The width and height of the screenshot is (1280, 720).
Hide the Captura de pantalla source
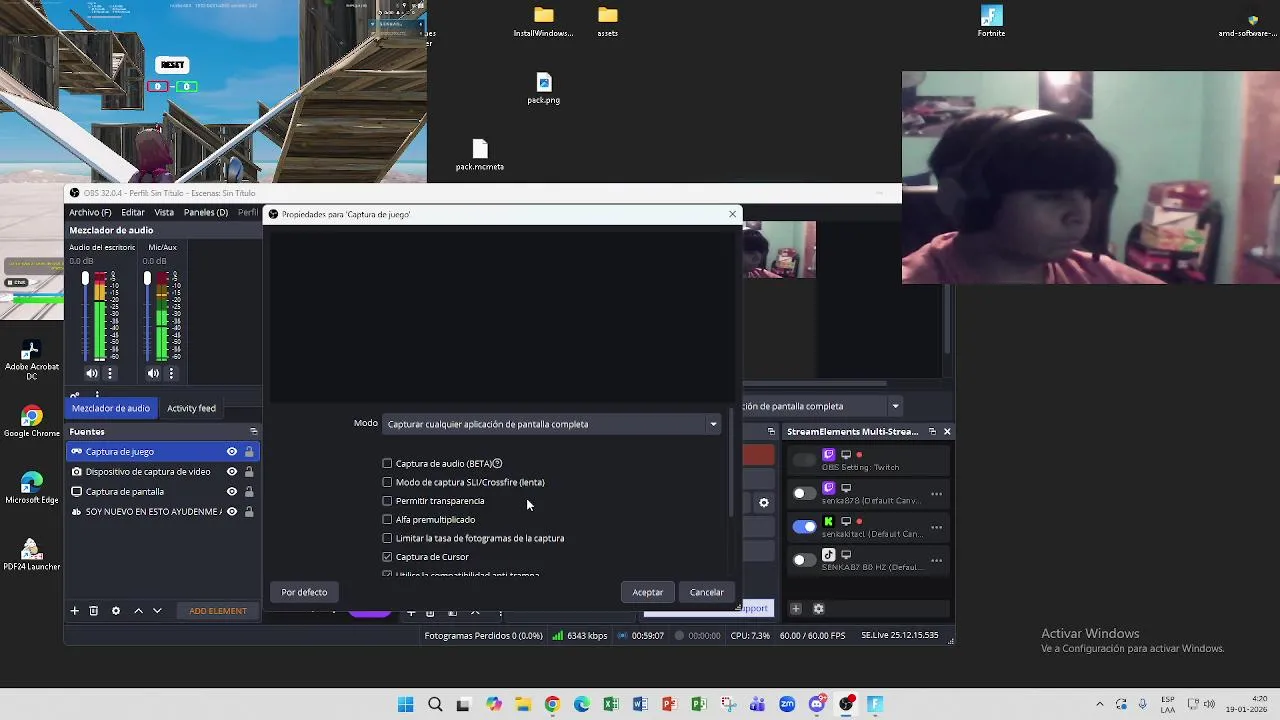232,492
